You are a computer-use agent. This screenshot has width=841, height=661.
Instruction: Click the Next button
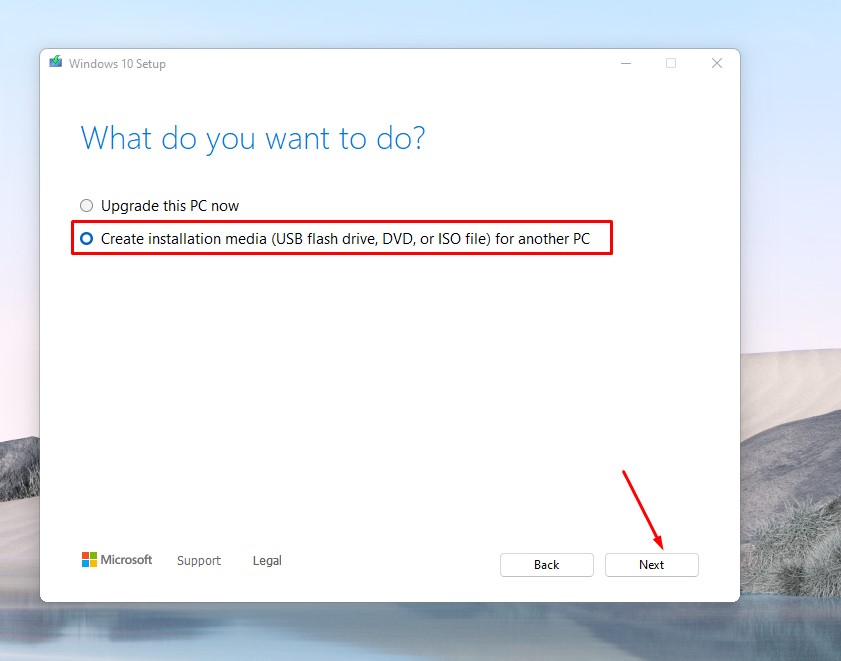tap(652, 565)
